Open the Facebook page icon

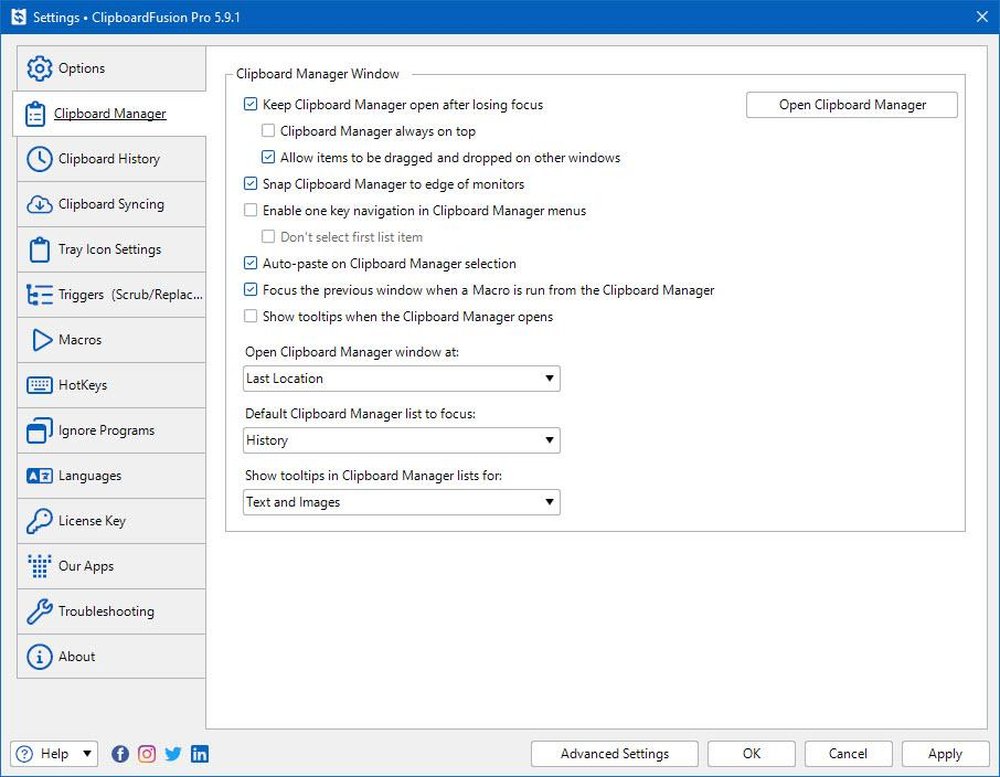tap(120, 754)
